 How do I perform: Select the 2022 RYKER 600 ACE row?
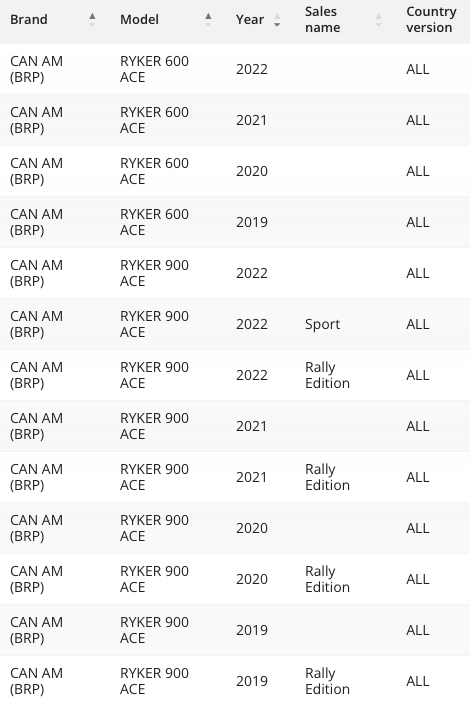(x=235, y=69)
